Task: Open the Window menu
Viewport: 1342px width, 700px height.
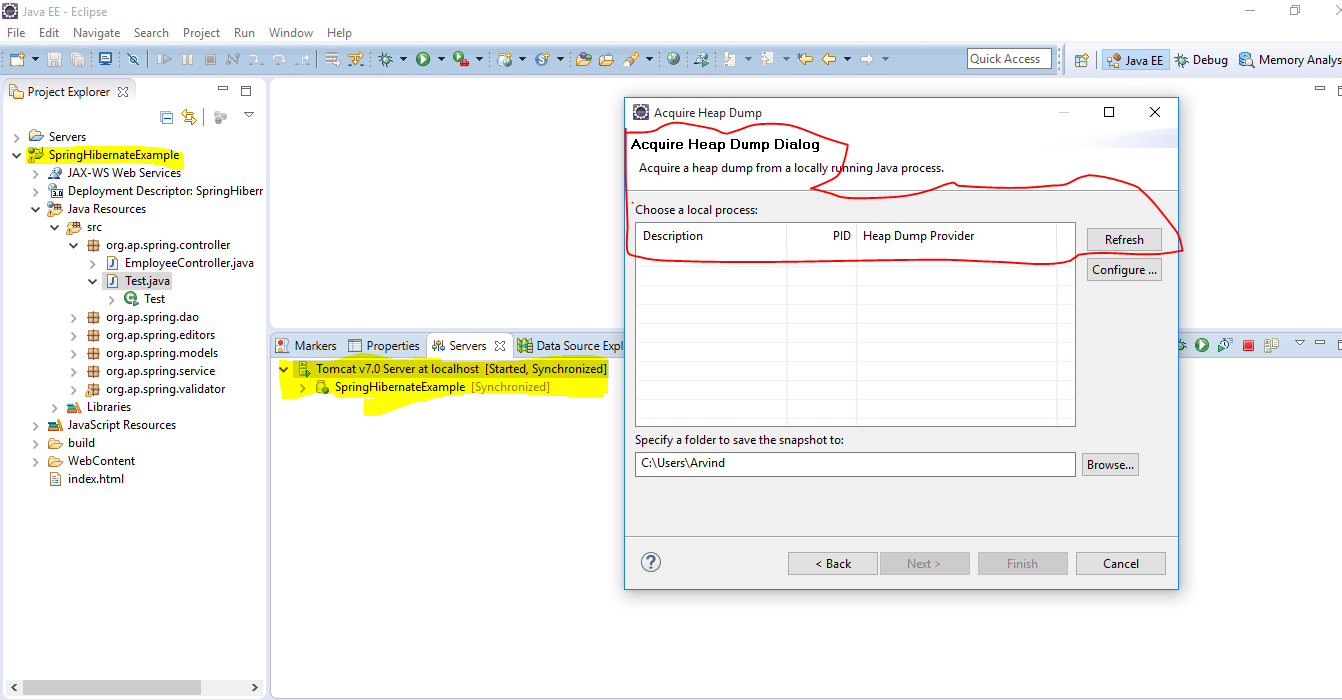Action: coord(291,33)
